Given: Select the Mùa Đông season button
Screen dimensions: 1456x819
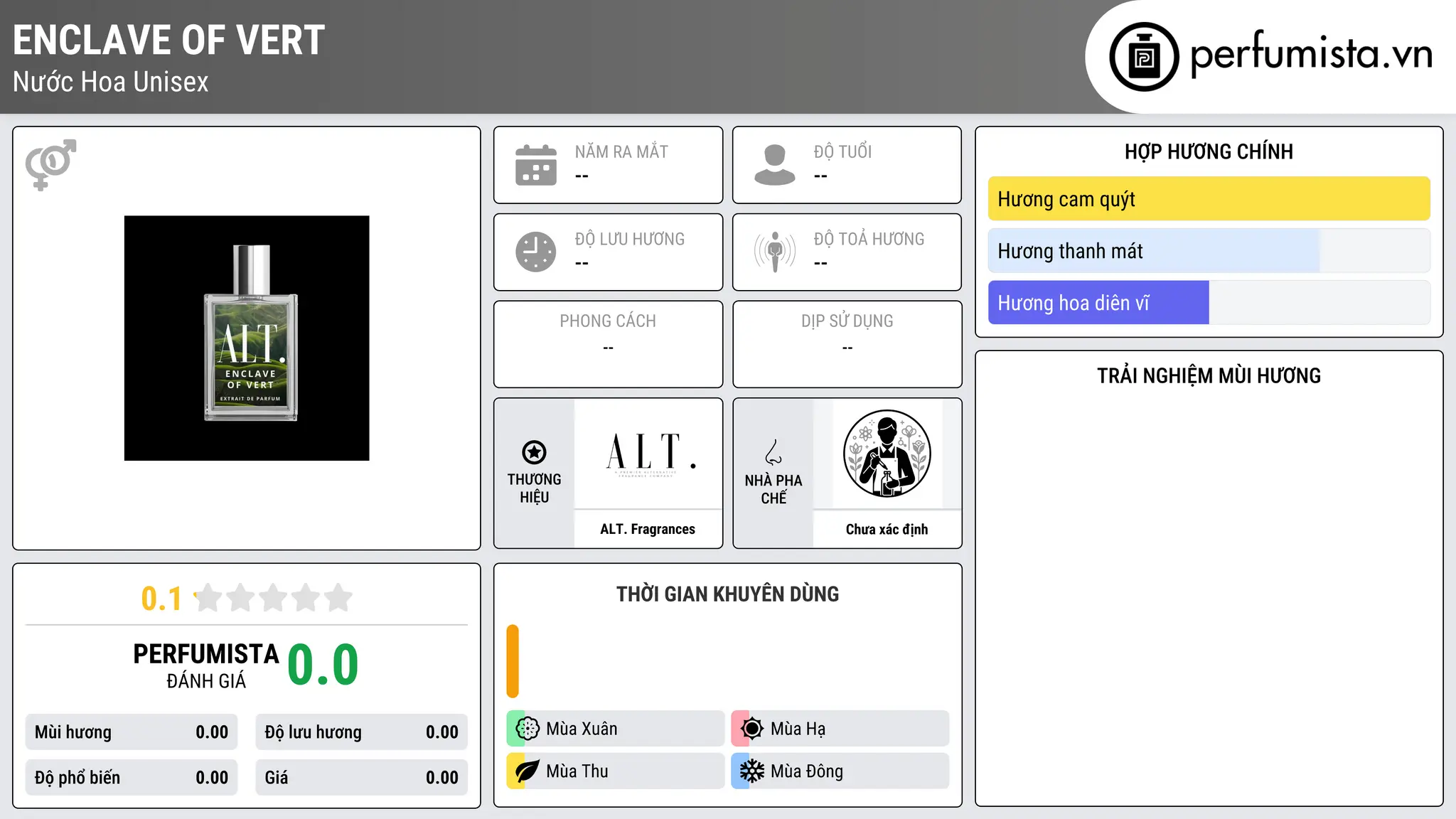Looking at the screenshot, I should pos(840,771).
